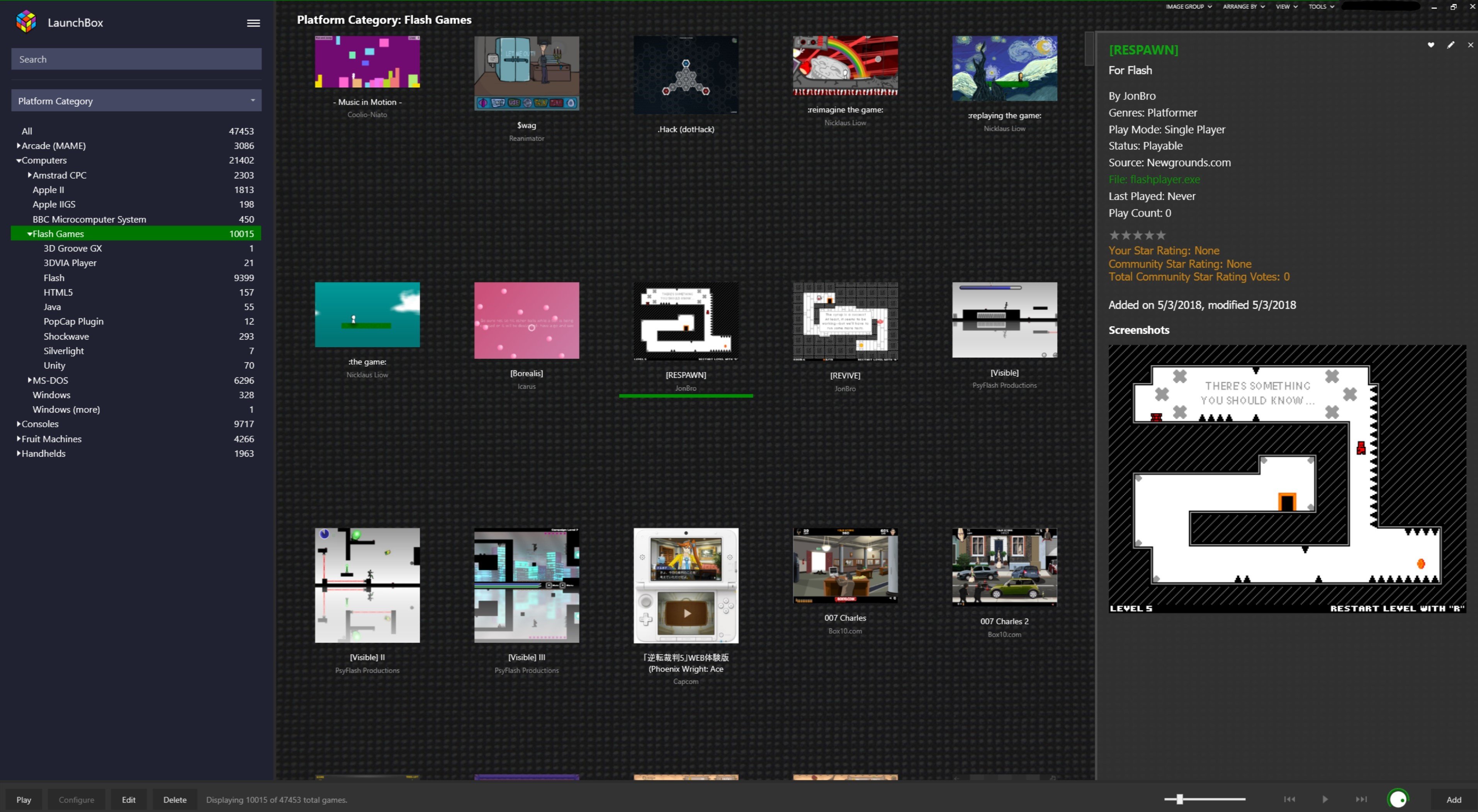
Task: Open the View menu
Action: (x=1286, y=7)
